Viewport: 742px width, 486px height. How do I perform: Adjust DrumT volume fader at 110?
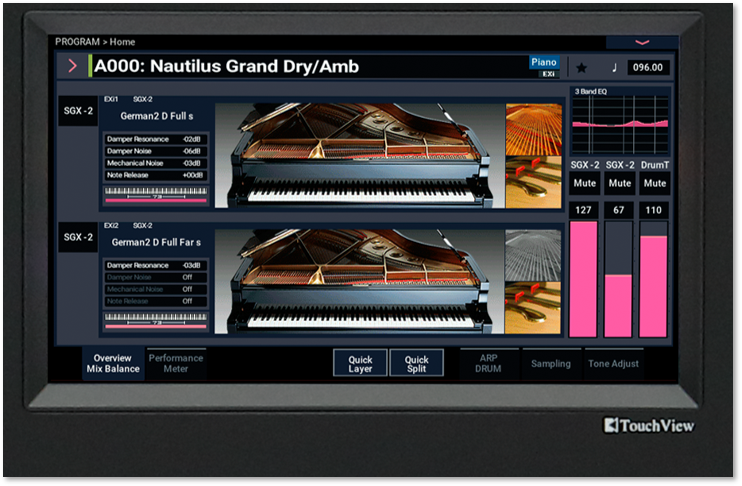[654, 279]
